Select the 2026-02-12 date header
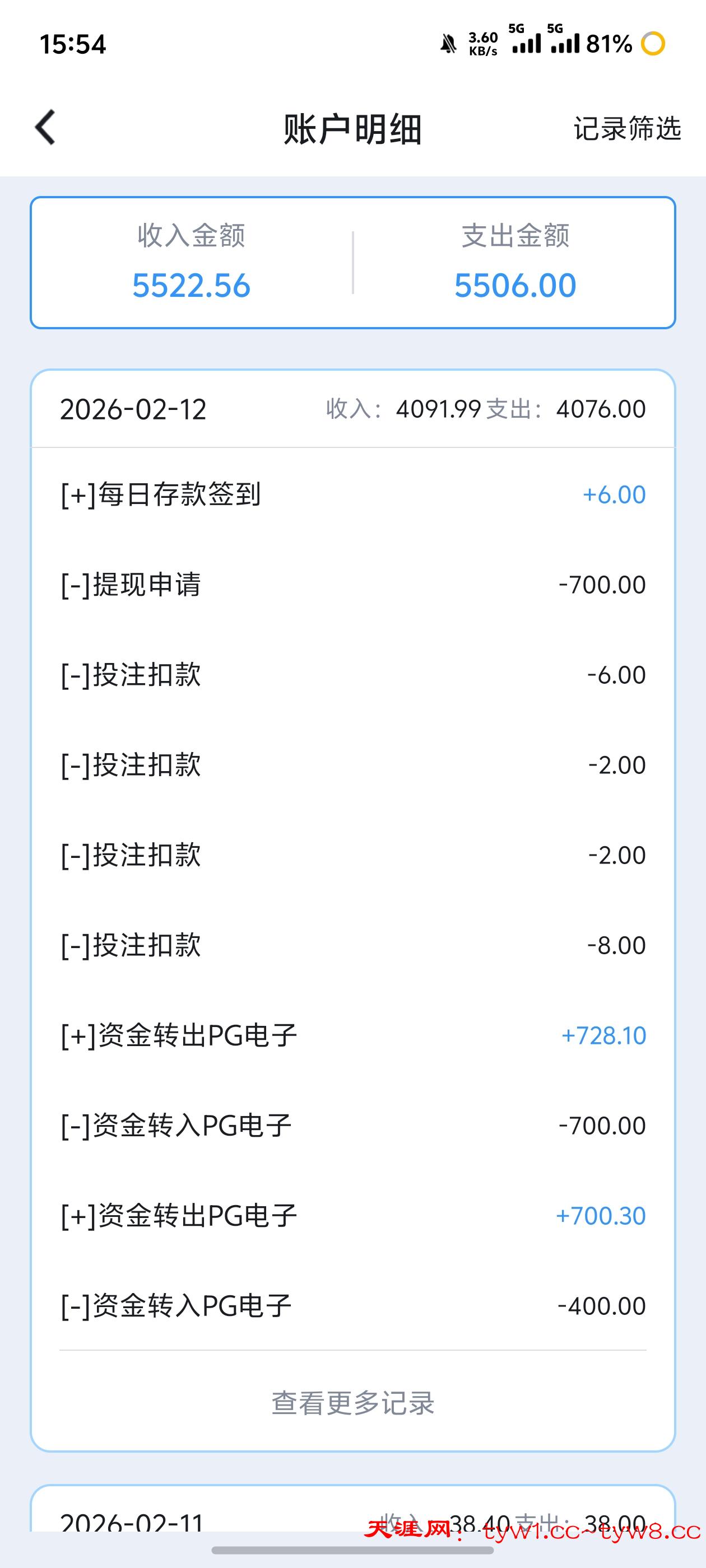The width and height of the screenshot is (706, 1568). (x=133, y=409)
